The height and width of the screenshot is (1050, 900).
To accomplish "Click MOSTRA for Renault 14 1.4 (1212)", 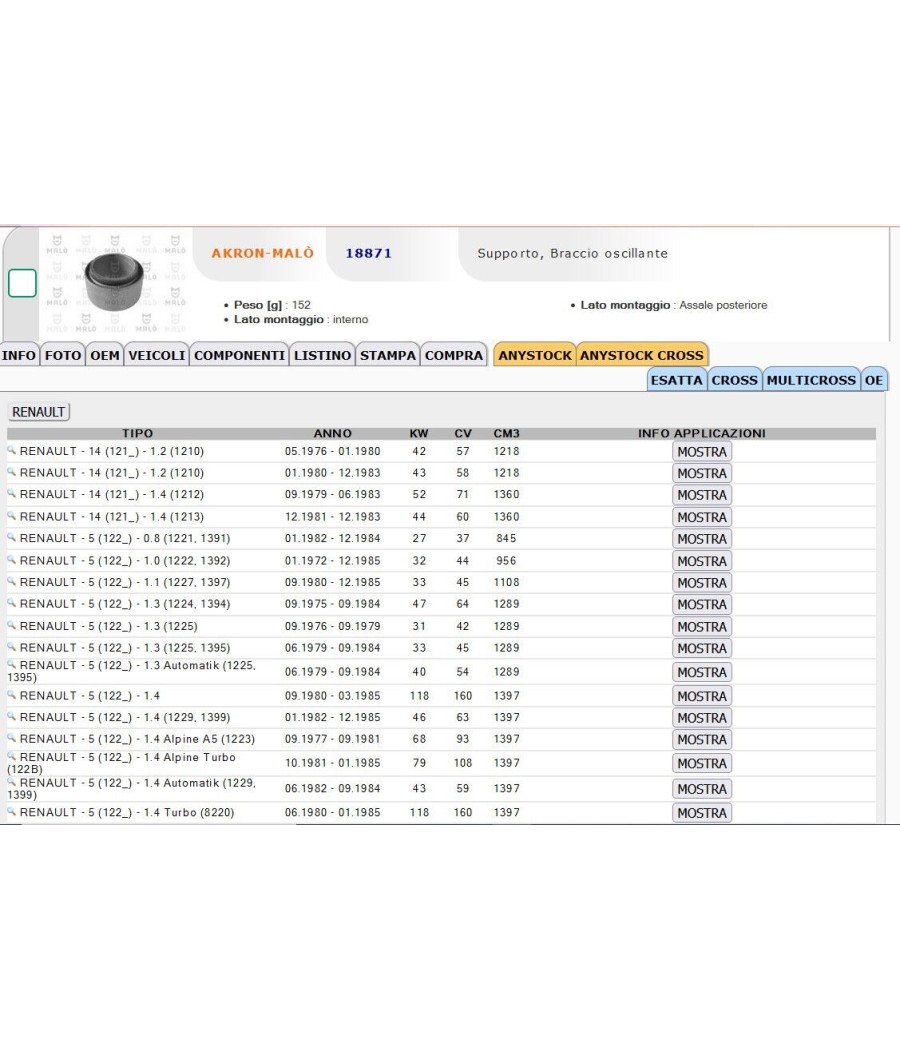I will pos(702,495).
